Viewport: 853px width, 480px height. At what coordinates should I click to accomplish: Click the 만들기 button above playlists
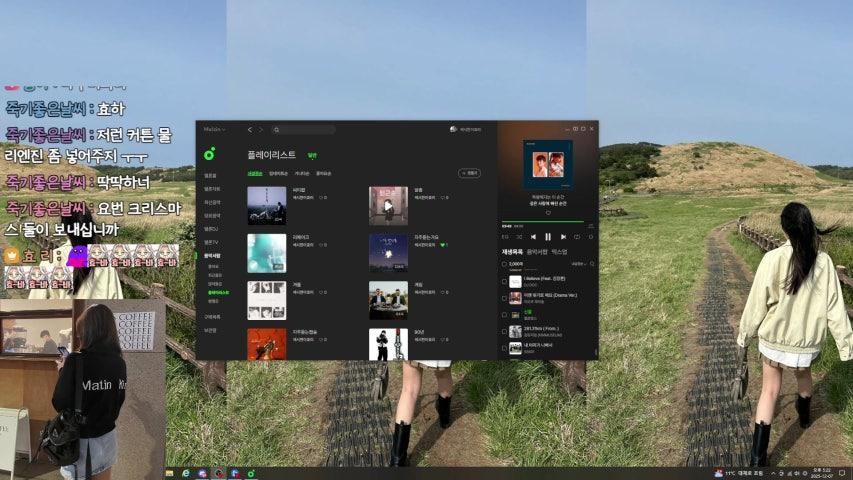click(x=468, y=173)
